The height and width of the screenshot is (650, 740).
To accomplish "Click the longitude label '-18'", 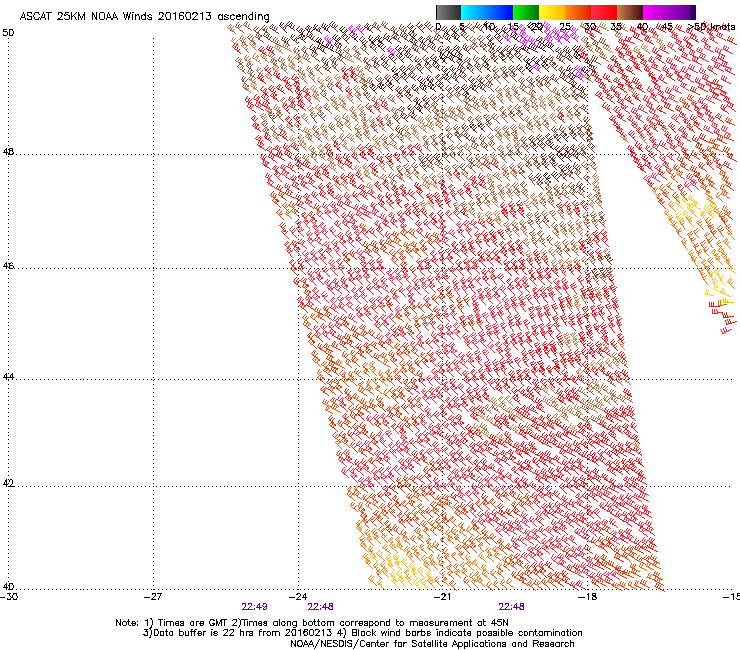I will point(587,597).
